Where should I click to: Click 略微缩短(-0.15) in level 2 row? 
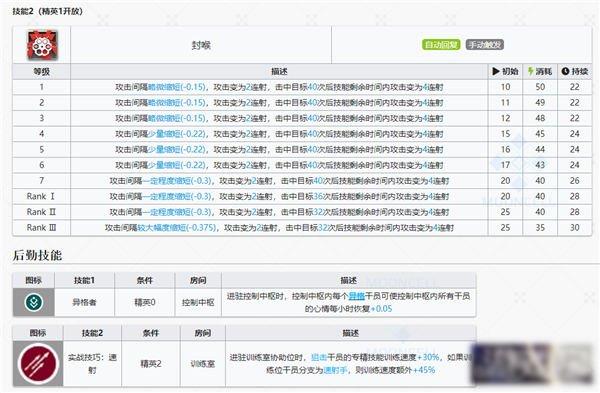click(177, 103)
